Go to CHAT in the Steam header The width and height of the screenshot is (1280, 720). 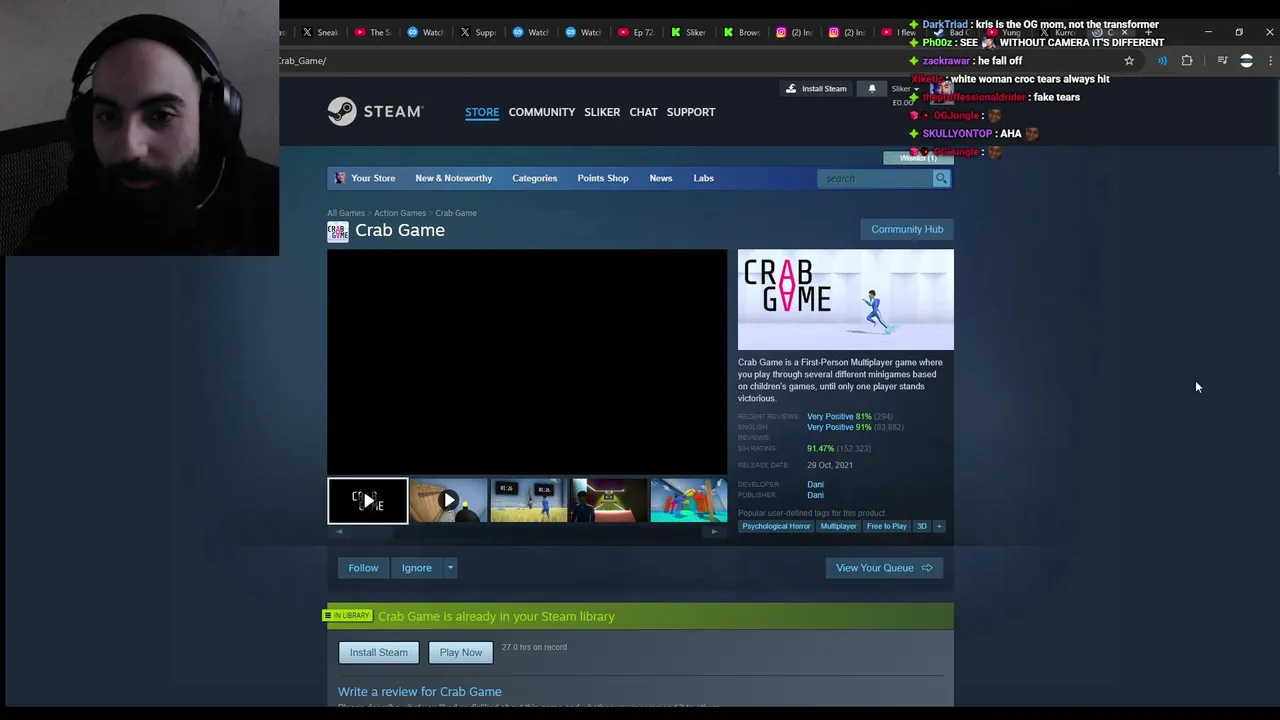click(643, 112)
